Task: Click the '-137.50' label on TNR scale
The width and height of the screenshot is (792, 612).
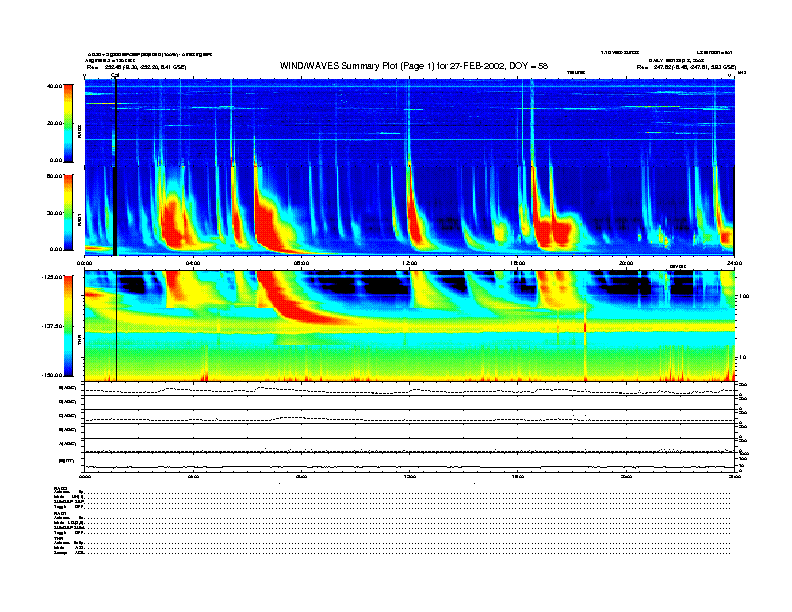Action: click(x=52, y=326)
